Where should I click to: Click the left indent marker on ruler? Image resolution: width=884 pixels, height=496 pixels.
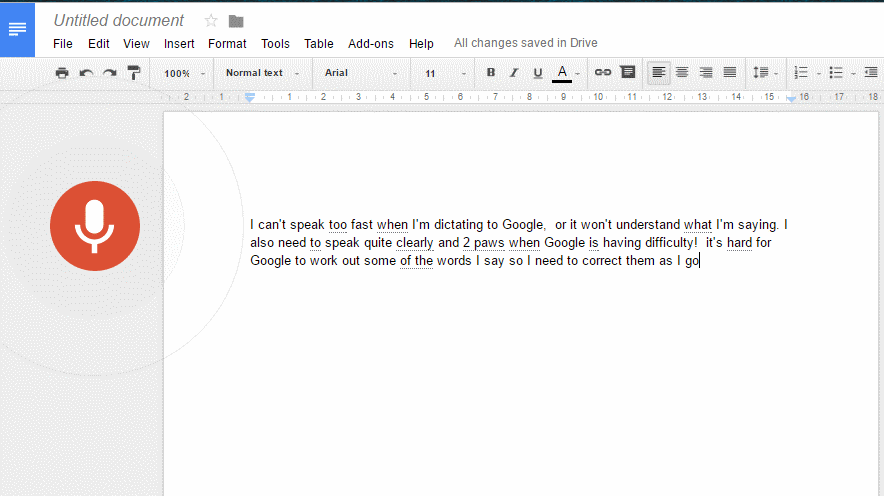tap(250, 97)
